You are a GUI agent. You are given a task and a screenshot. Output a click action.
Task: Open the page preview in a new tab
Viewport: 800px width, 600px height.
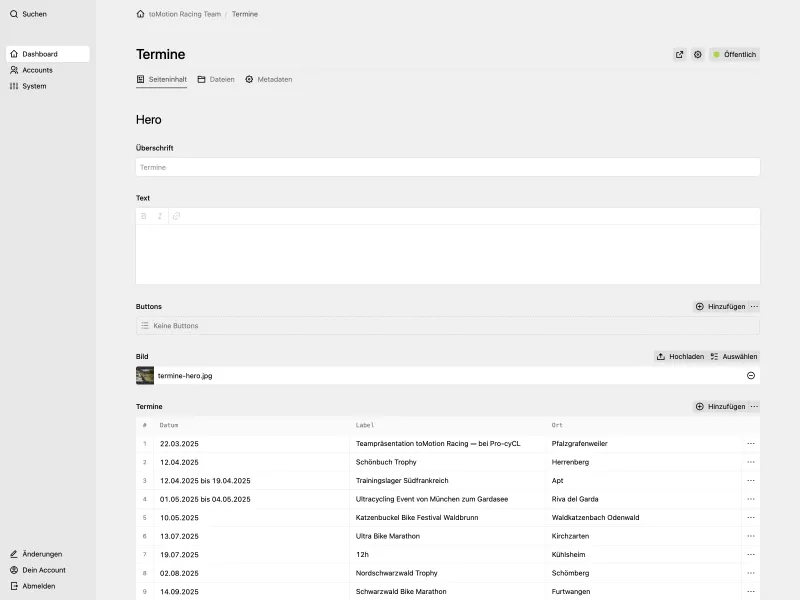tap(680, 54)
